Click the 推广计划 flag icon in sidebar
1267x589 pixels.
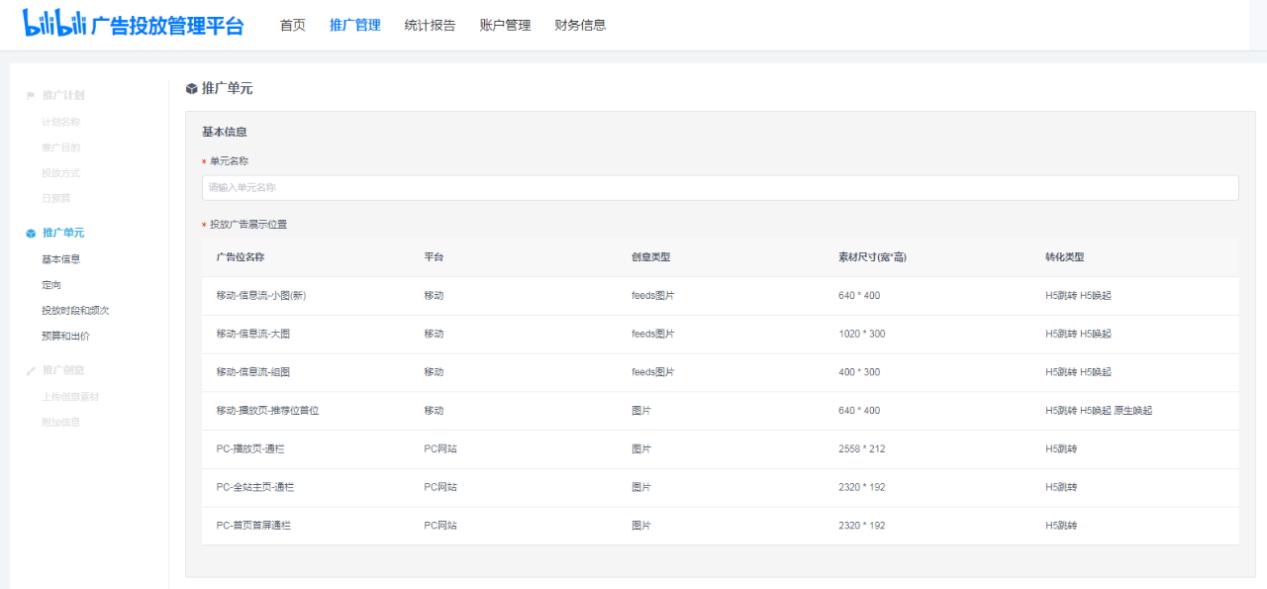pyautogui.click(x=30, y=96)
